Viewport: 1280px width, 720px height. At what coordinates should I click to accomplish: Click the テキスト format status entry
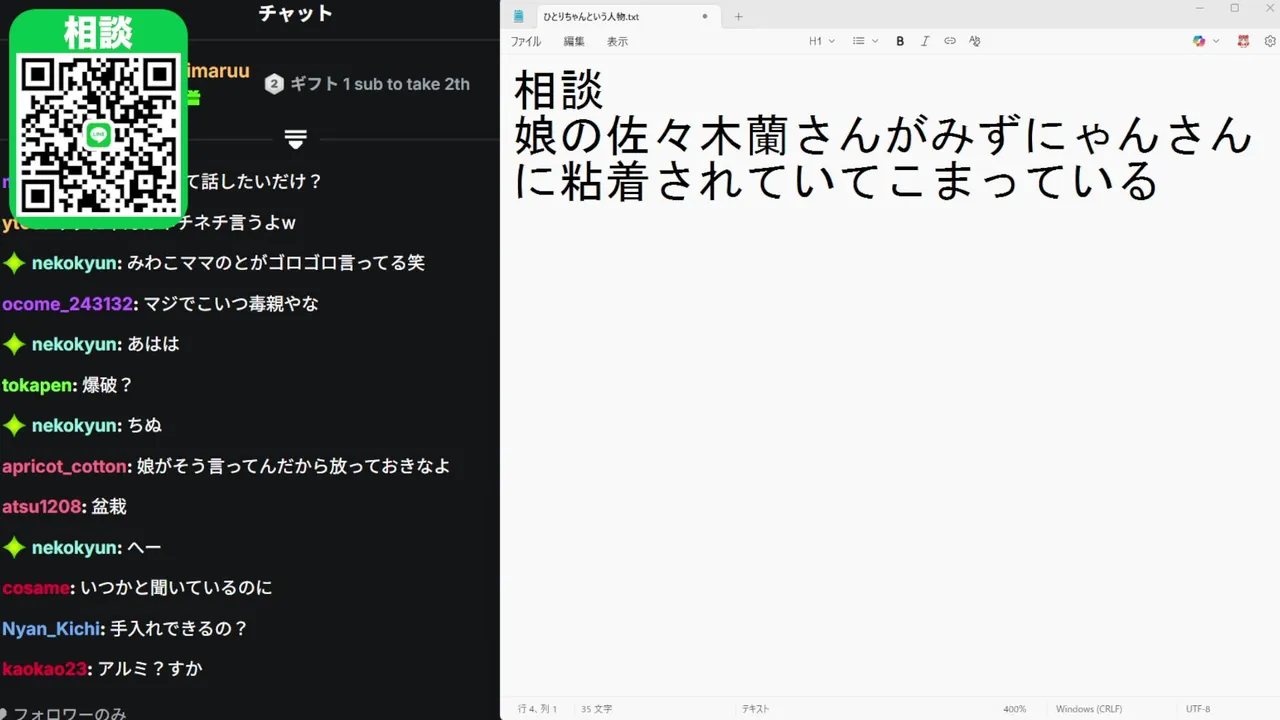click(755, 709)
